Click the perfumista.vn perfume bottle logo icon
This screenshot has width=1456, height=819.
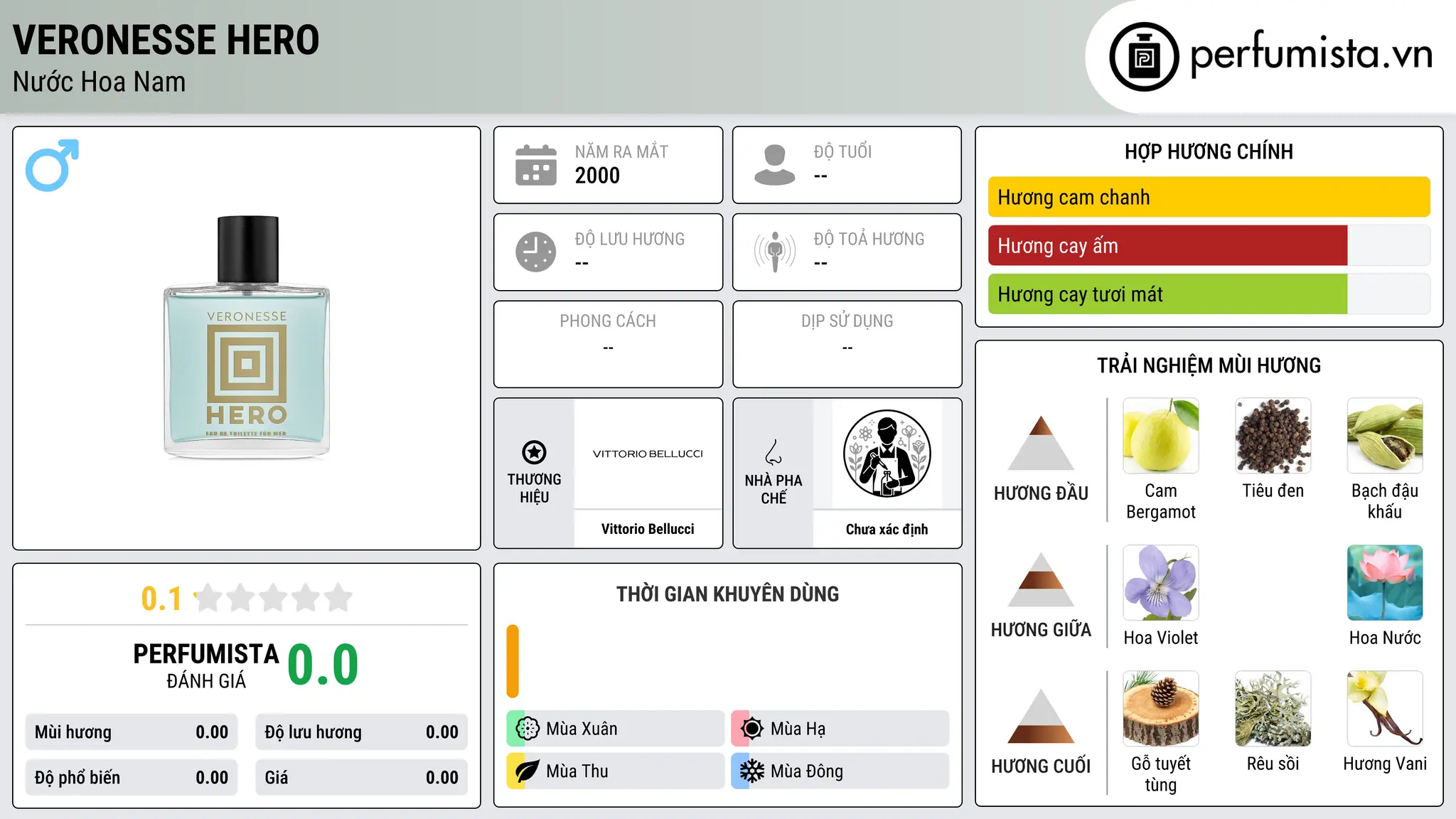point(1144,57)
